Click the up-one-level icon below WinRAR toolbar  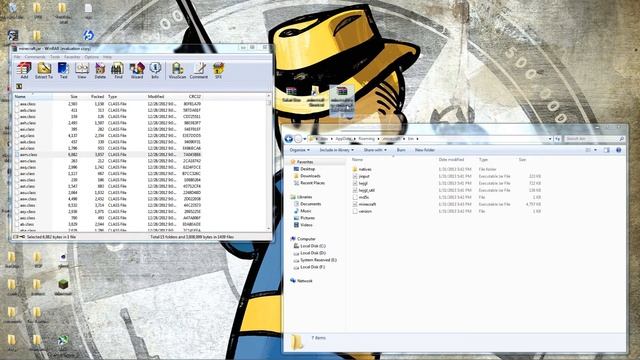point(19,86)
